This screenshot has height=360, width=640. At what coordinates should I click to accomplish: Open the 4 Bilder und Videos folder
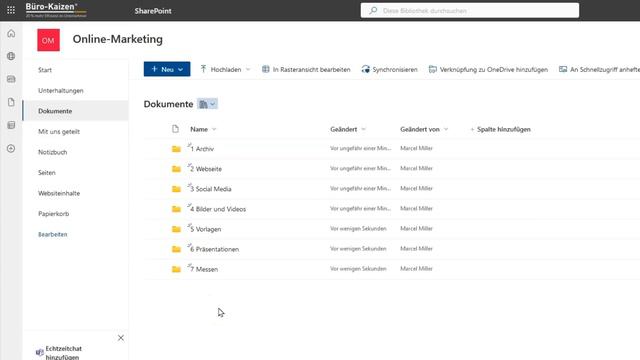tap(218, 209)
